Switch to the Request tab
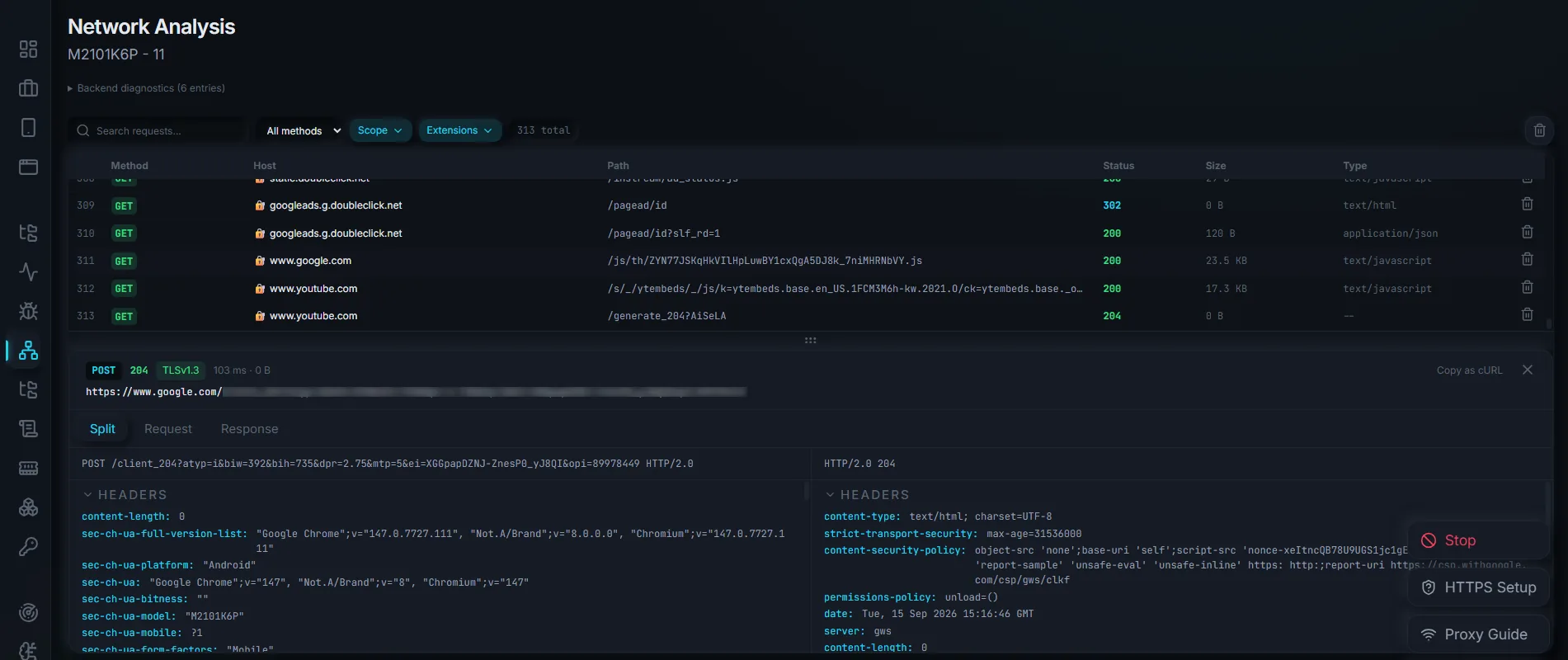1568x660 pixels. (x=168, y=429)
